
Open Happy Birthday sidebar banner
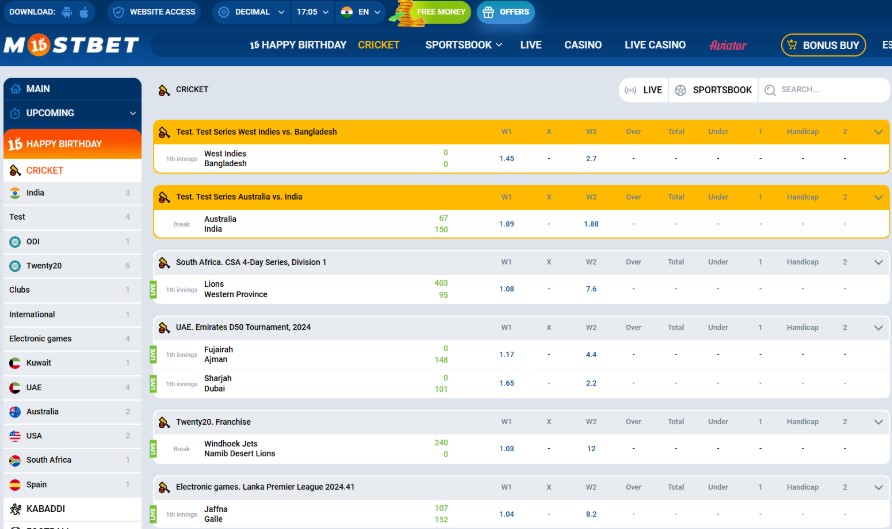click(x=72, y=144)
